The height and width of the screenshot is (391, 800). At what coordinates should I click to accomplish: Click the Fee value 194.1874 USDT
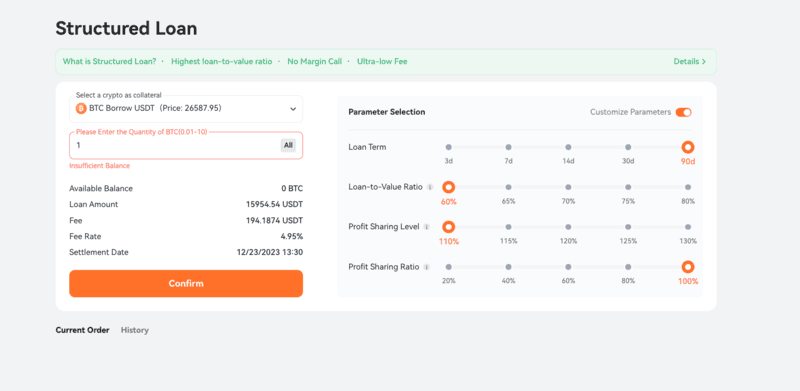(274, 221)
